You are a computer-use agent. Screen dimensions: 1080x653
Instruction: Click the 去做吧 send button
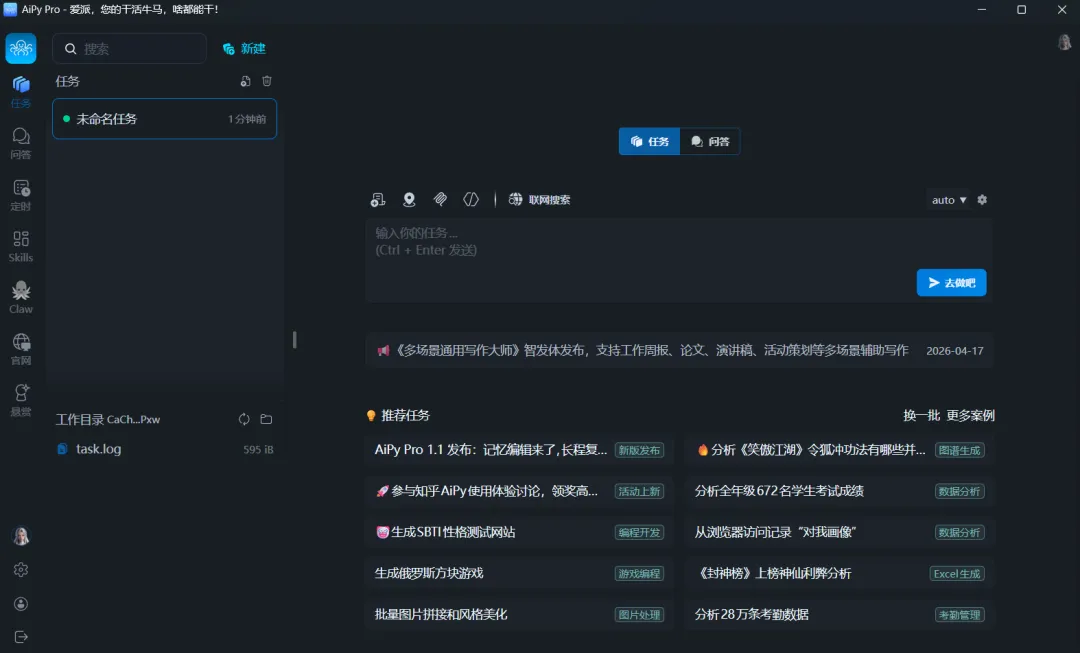[x=951, y=282]
